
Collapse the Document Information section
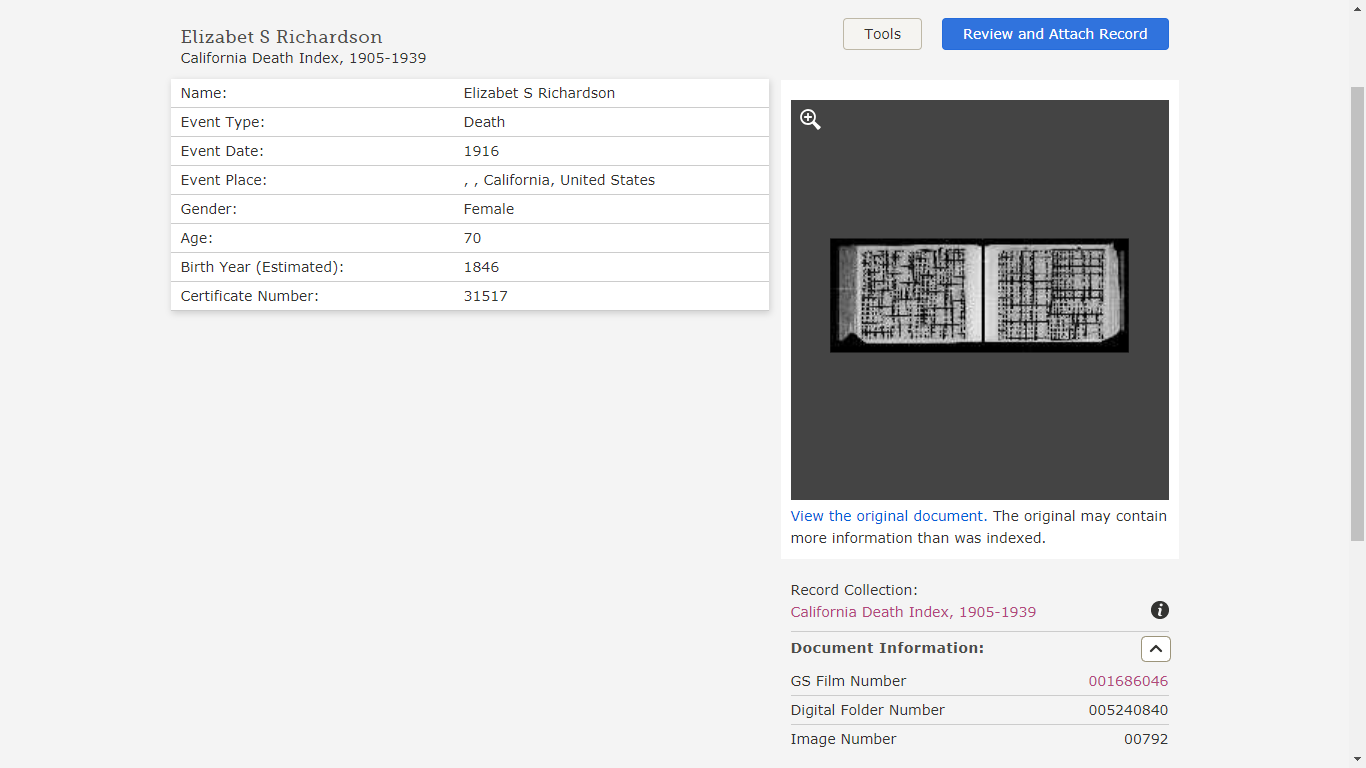coord(1155,649)
